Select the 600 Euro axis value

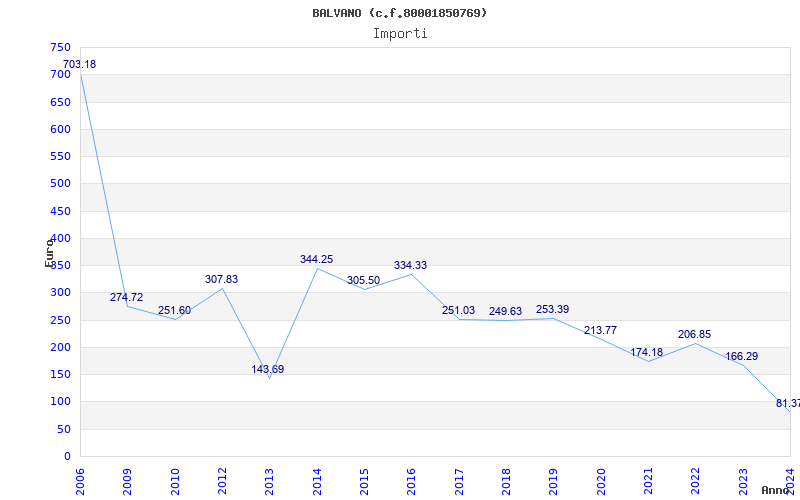click(x=60, y=129)
